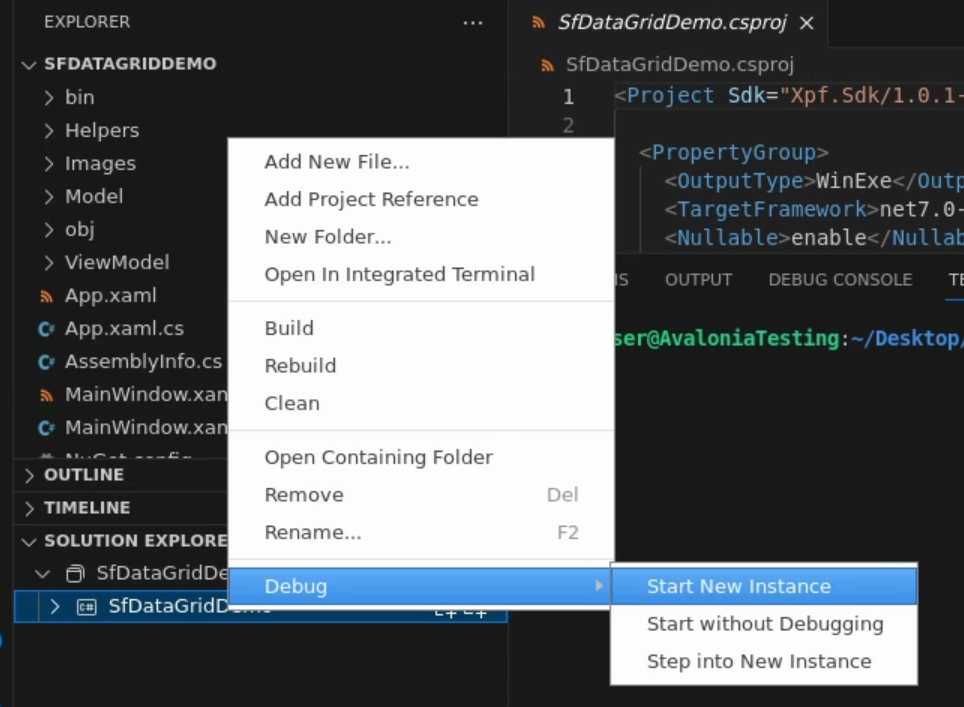This screenshot has height=707, width=964.
Task: Expand the ViewModel folder chevron
Action: click(x=49, y=263)
